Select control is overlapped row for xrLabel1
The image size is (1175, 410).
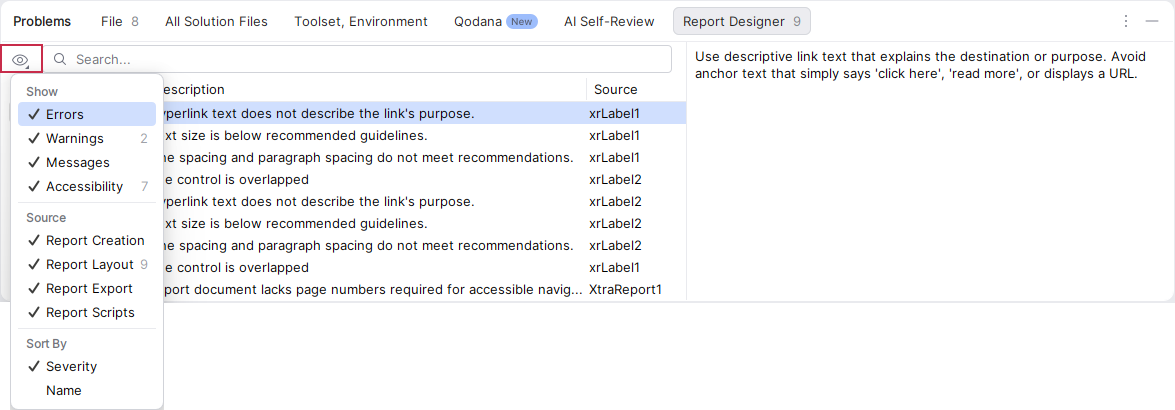click(424, 268)
